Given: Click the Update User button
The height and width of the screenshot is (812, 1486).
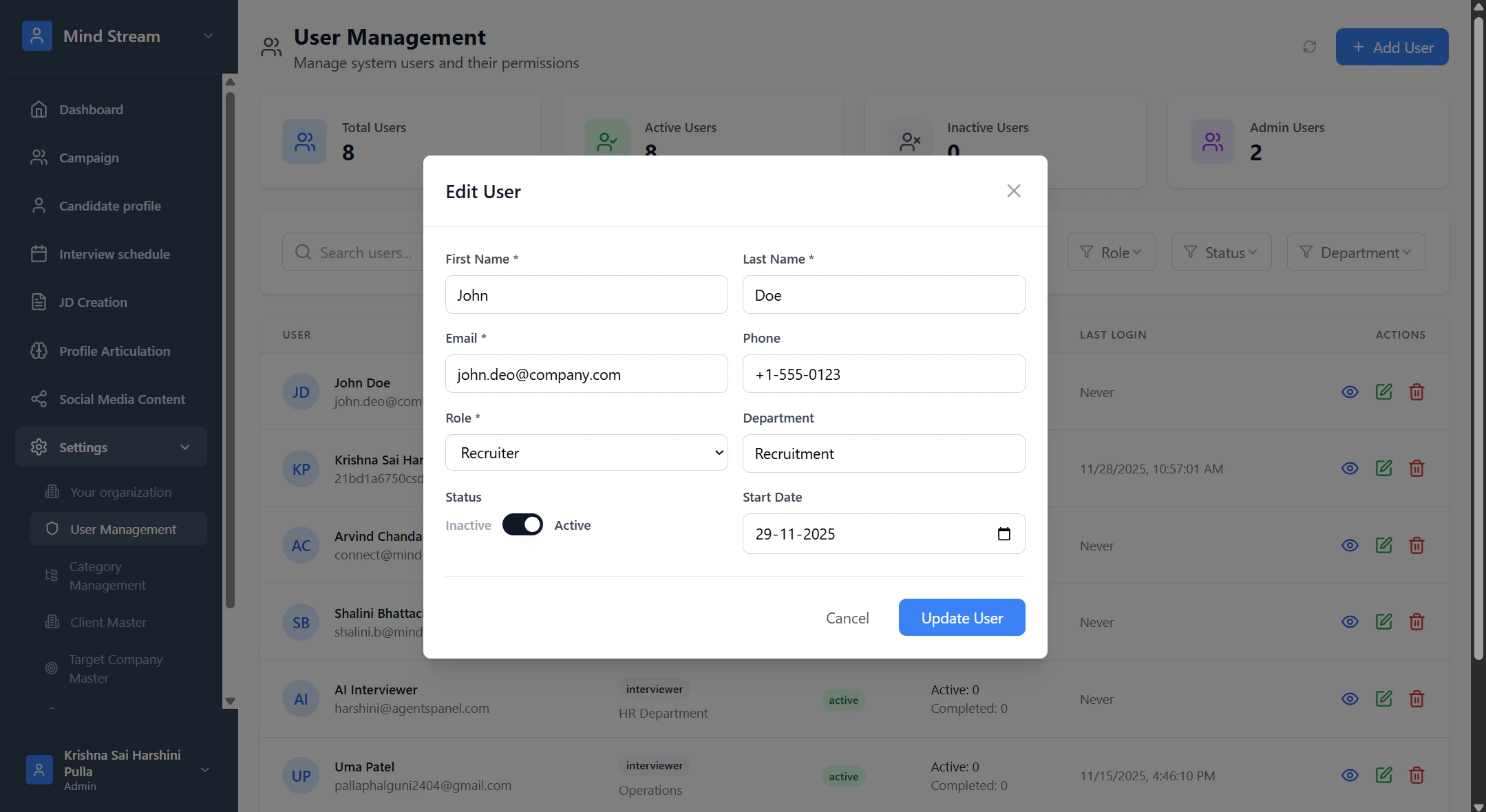Looking at the screenshot, I should pos(962,618).
